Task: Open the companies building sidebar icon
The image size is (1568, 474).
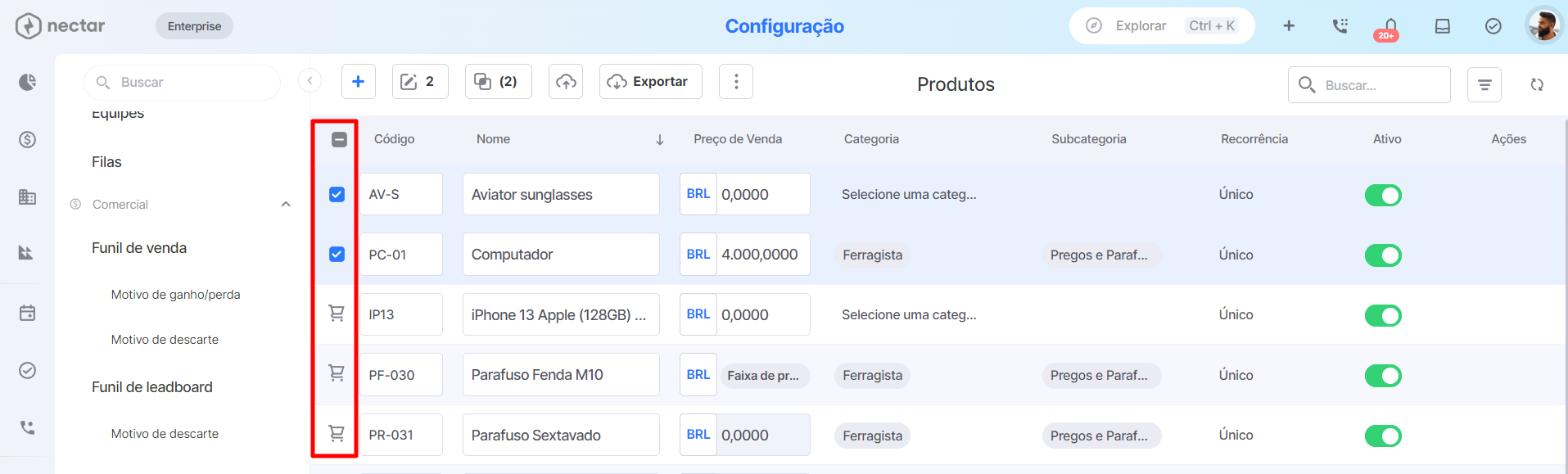Action: [x=27, y=196]
